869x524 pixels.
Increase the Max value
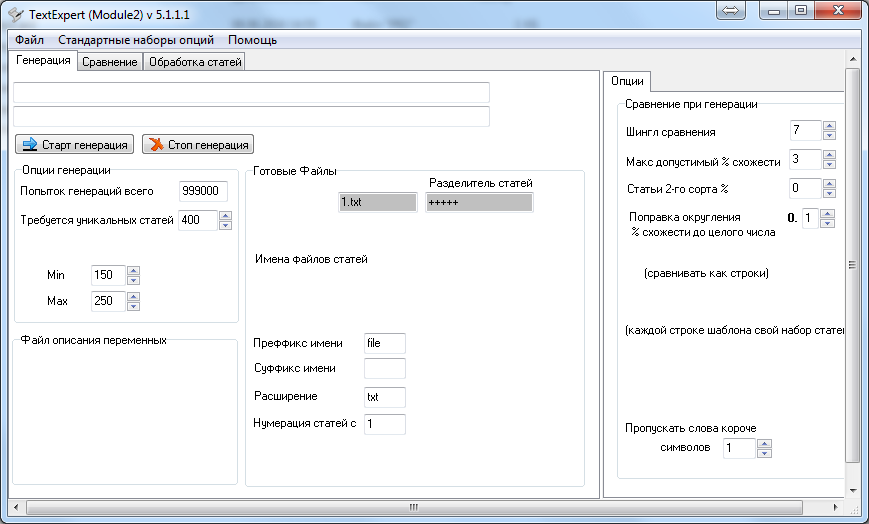click(x=134, y=297)
